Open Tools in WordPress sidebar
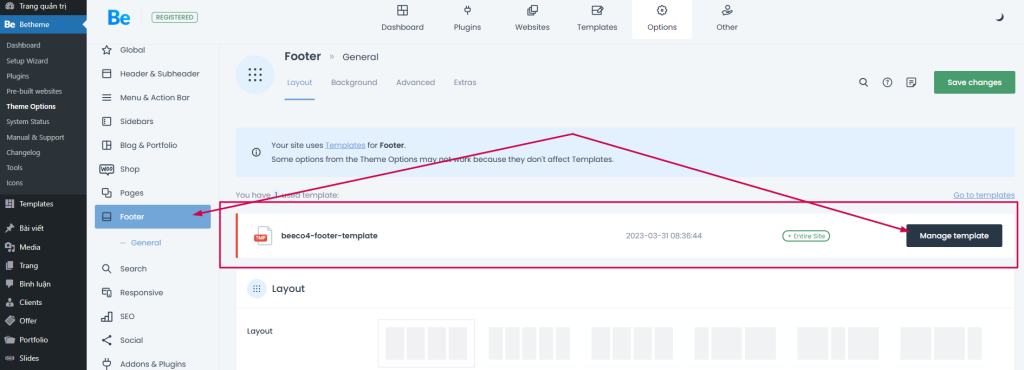Image resolution: width=1024 pixels, height=370 pixels. [14, 168]
